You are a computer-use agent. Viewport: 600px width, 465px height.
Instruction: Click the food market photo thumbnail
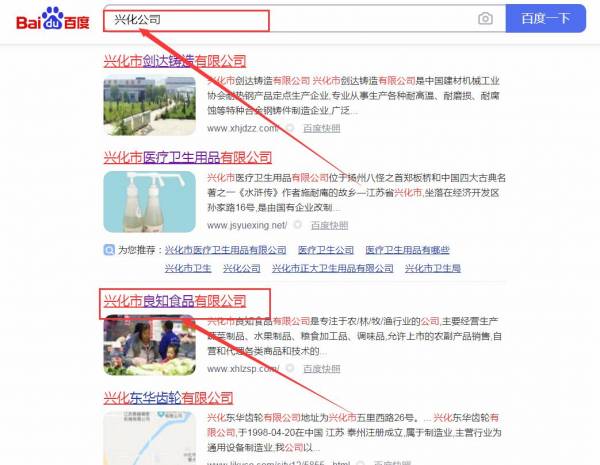pyautogui.click(x=150, y=345)
